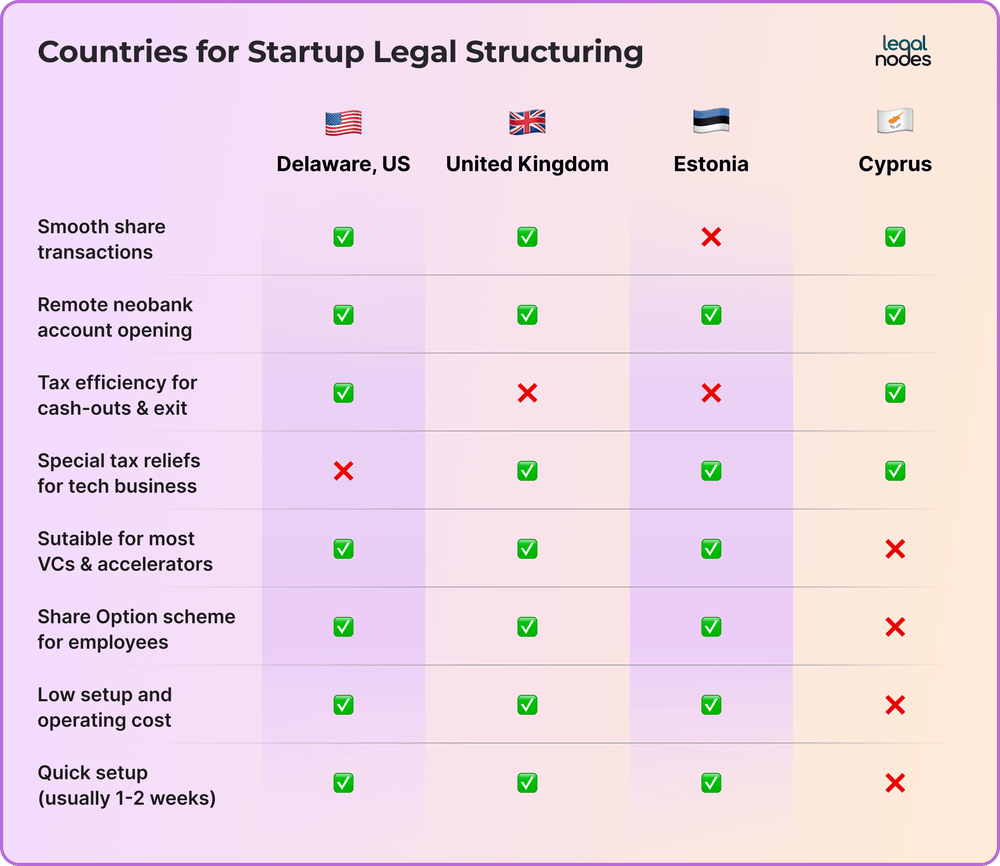1000x866 pixels.
Task: Click the 'Quick setup (usually 1-2 weeks)' row label
Action: tap(126, 785)
